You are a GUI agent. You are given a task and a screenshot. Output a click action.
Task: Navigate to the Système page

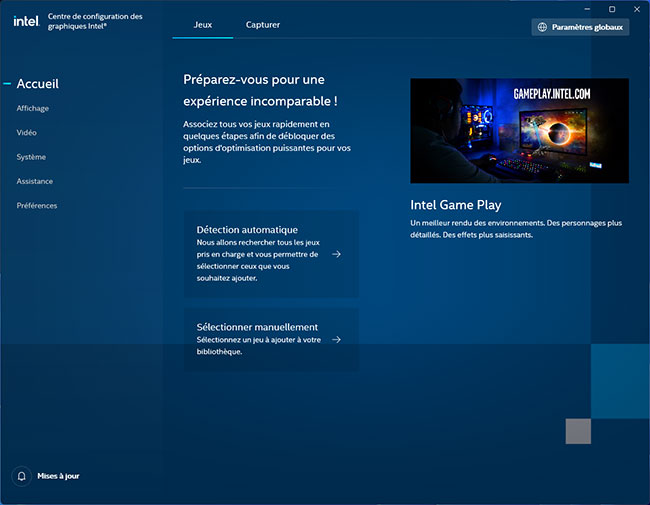coord(31,157)
